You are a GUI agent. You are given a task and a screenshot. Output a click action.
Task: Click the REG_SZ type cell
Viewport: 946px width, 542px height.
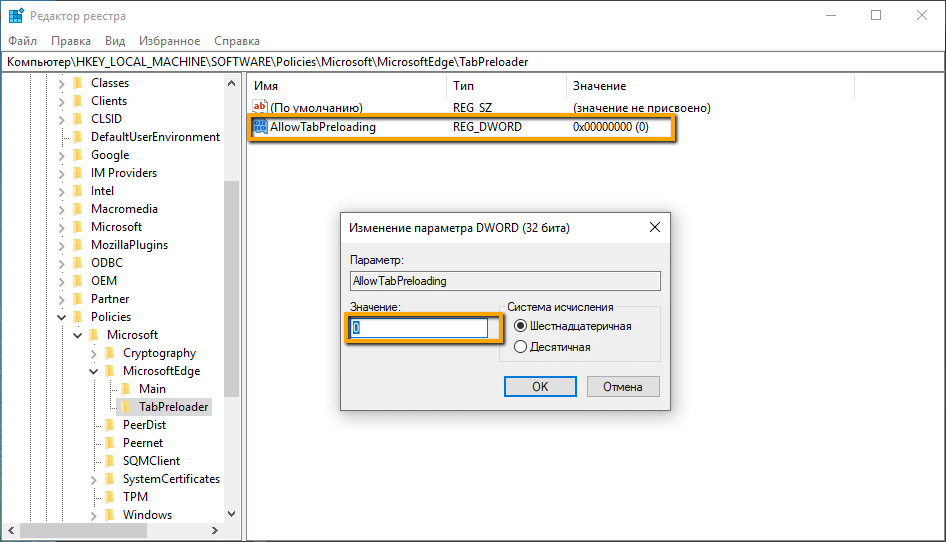[x=472, y=107]
